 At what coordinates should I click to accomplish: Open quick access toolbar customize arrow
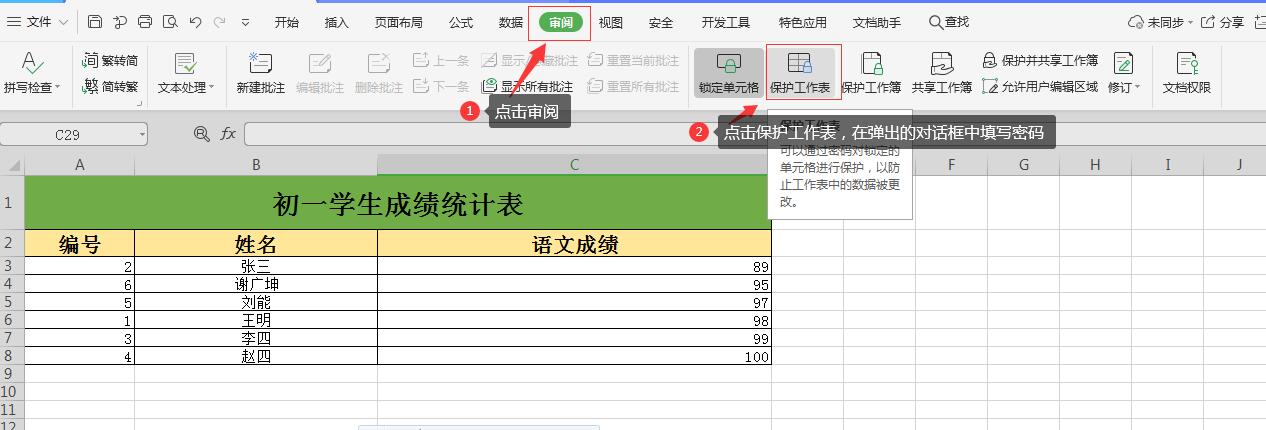247,22
